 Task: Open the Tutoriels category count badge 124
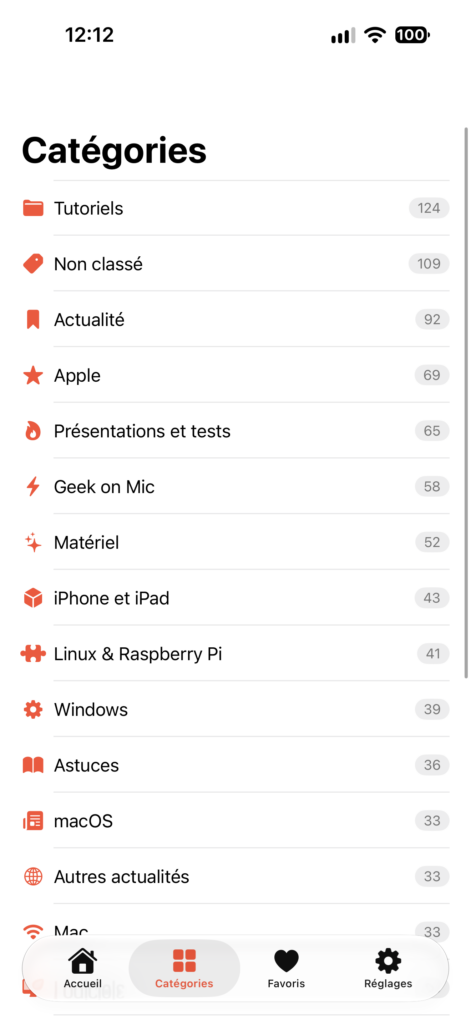coord(429,208)
